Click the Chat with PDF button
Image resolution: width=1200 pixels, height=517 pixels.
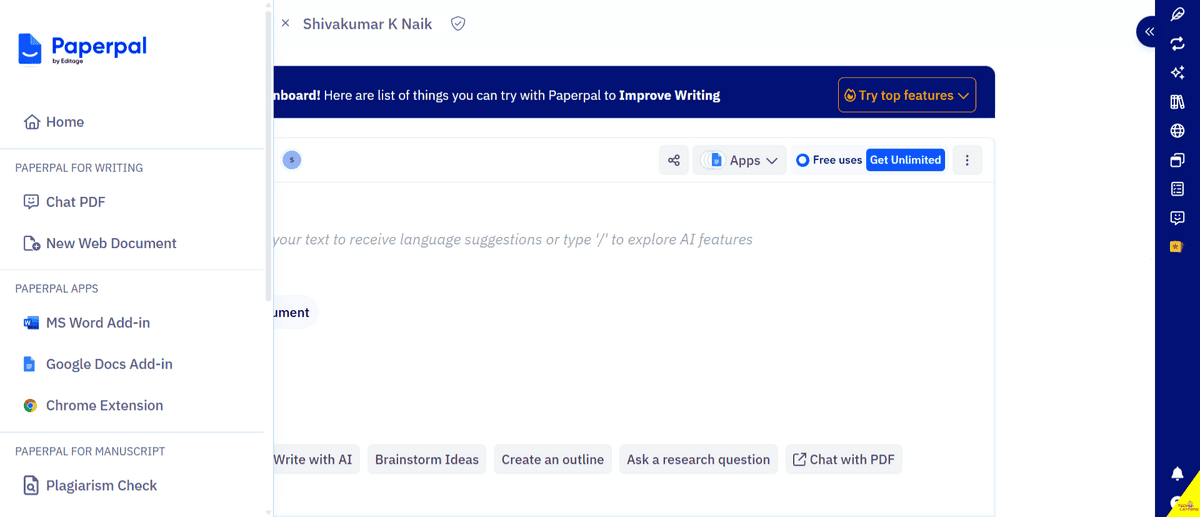(x=843, y=460)
